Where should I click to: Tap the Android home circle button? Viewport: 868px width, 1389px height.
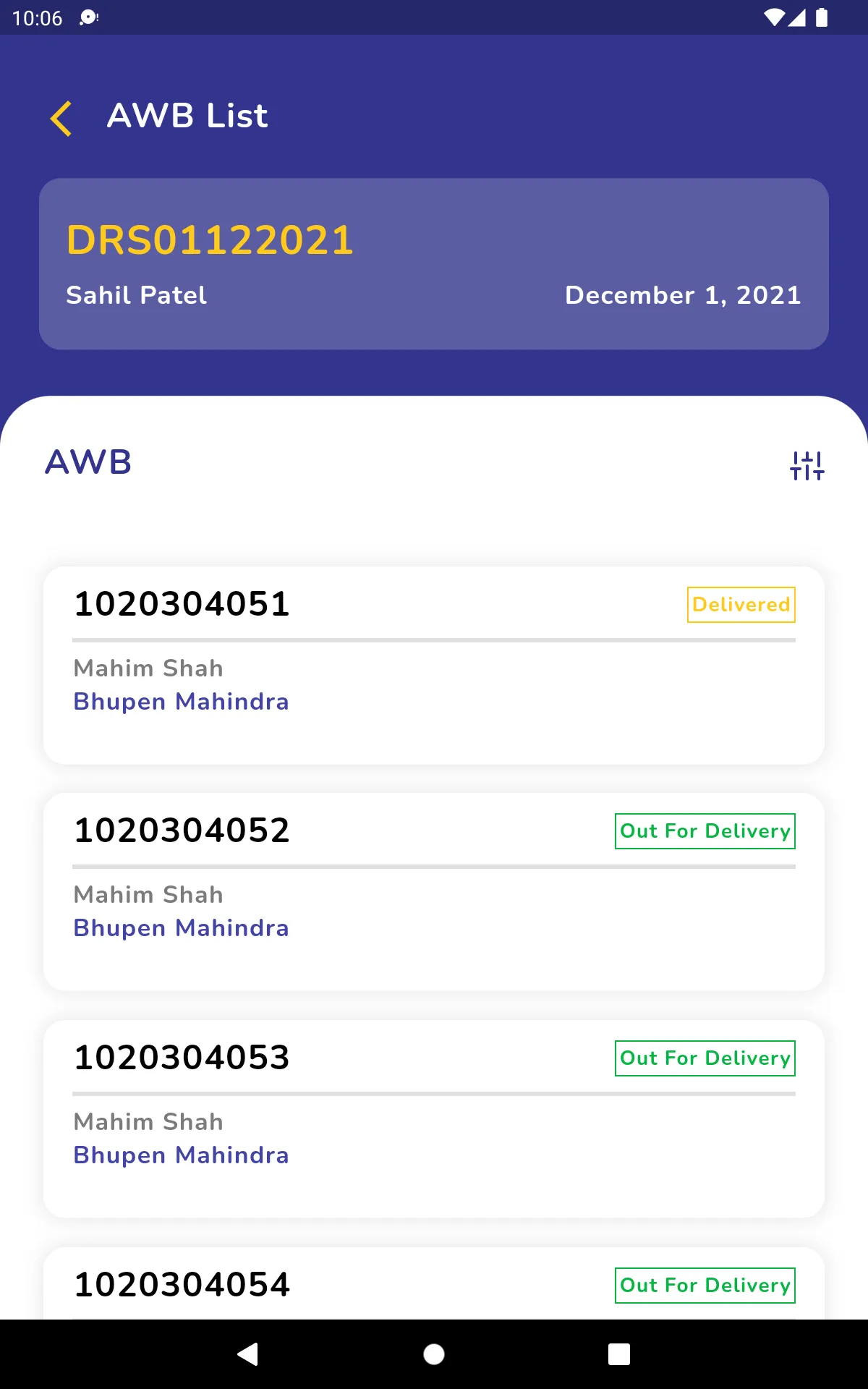click(434, 1354)
